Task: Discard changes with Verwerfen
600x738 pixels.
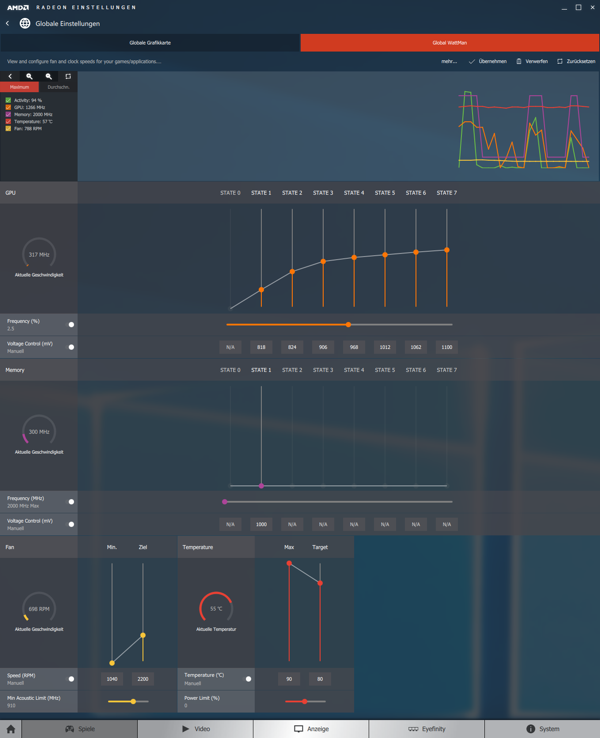Action: (x=532, y=61)
